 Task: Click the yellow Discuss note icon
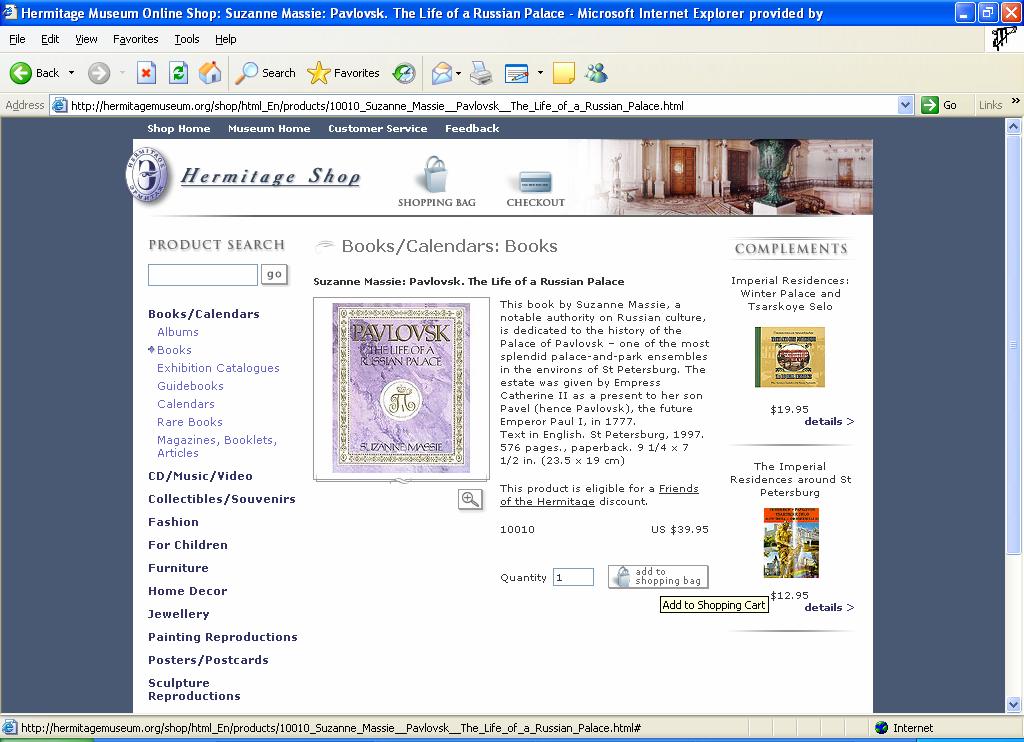(563, 73)
